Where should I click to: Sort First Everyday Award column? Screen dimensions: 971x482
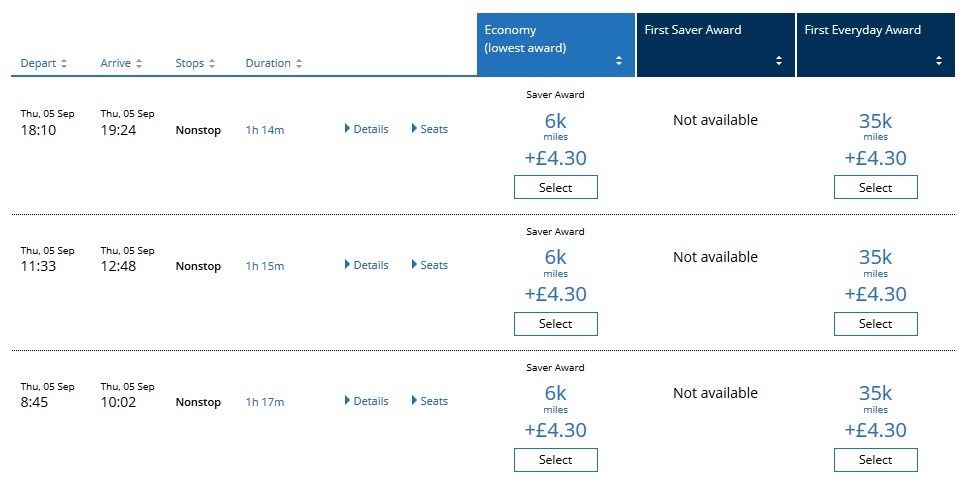(x=939, y=61)
